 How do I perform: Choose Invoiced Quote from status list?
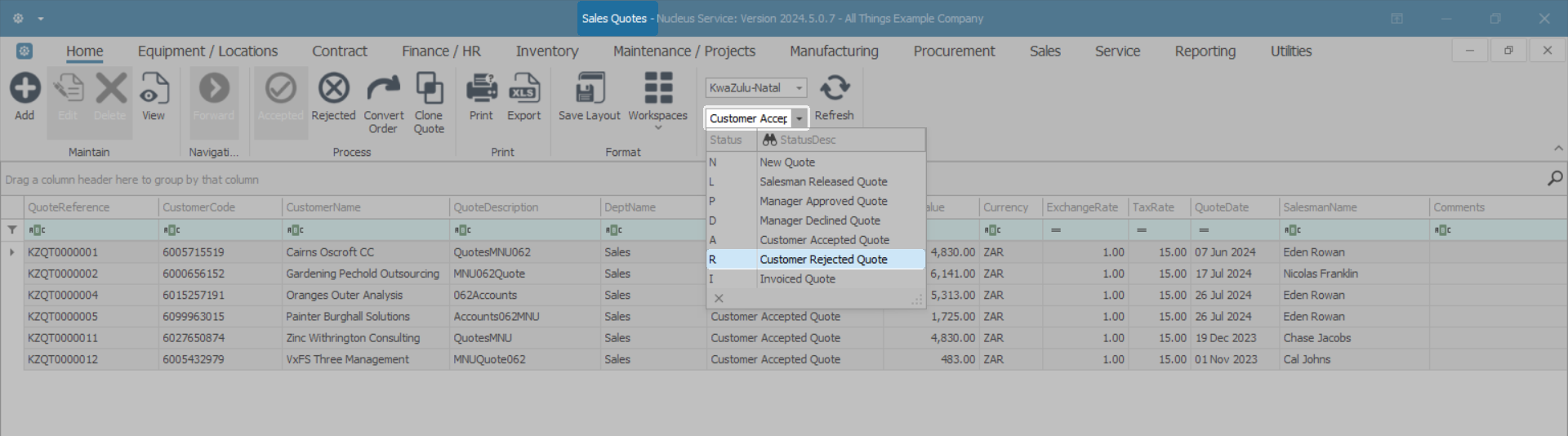(797, 279)
